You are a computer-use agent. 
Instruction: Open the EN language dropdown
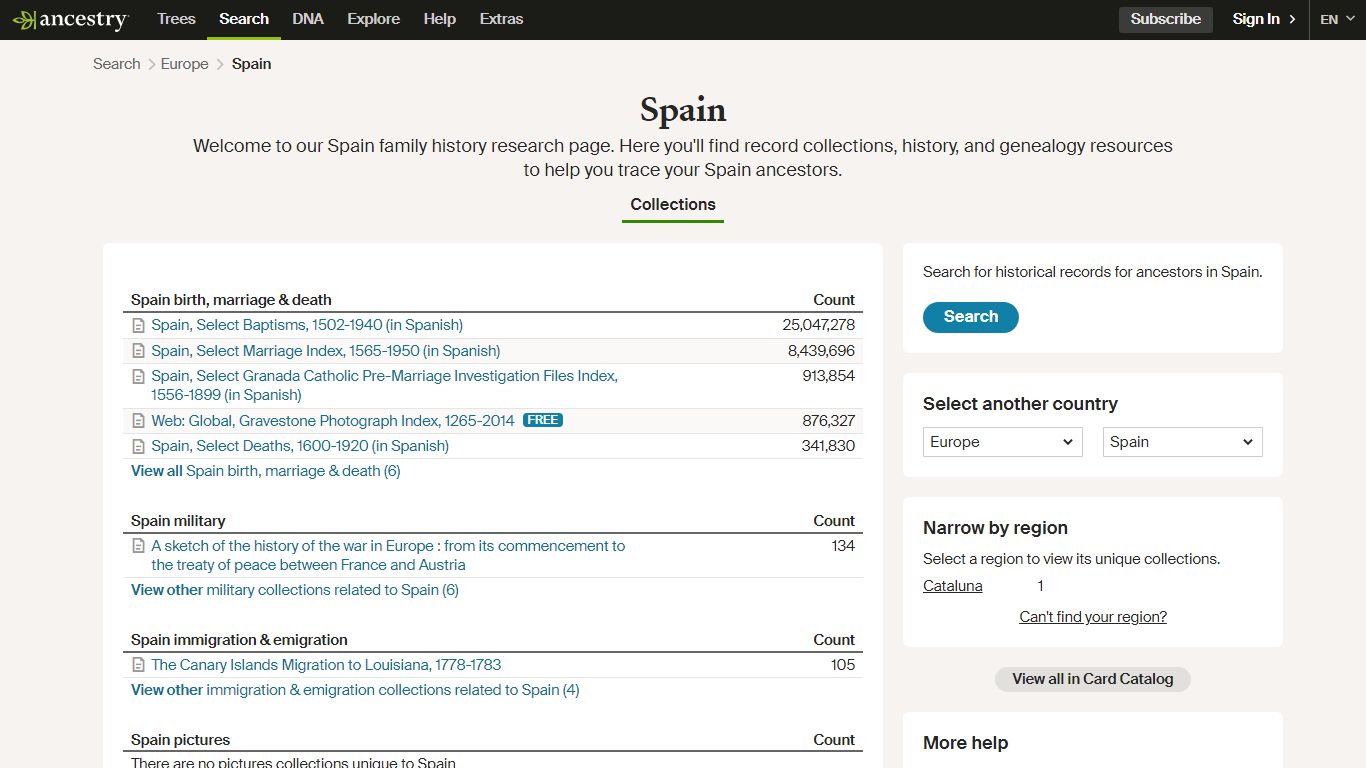[x=1337, y=19]
